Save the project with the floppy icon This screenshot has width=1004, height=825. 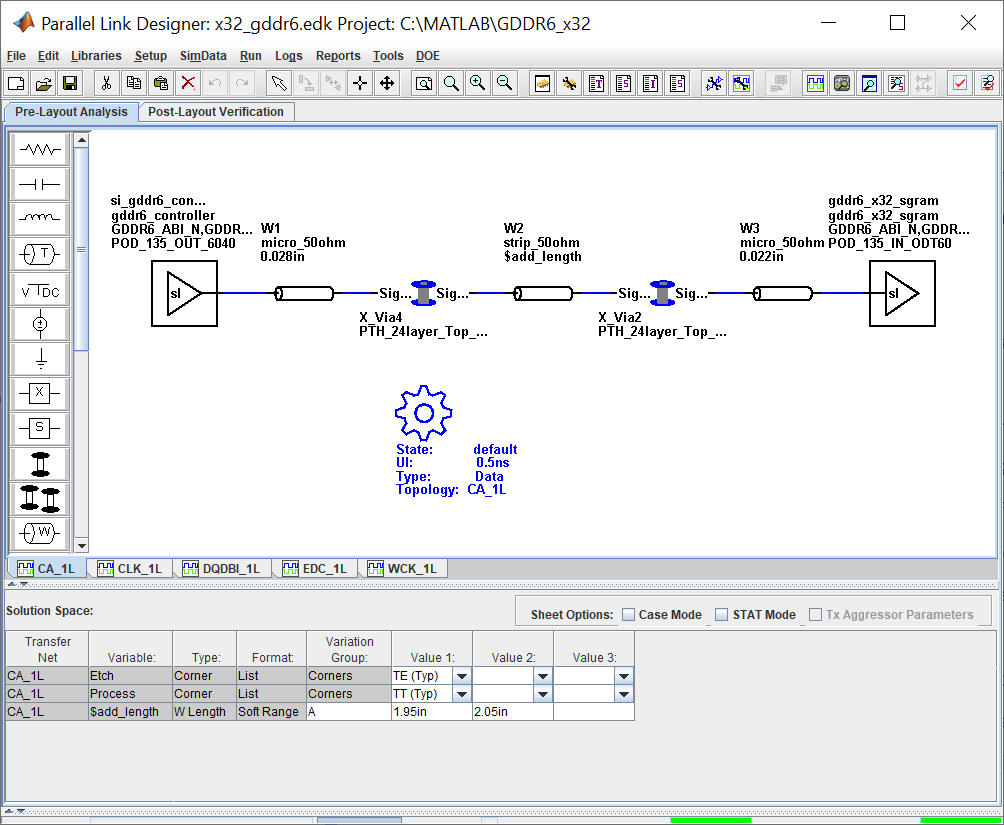pyautogui.click(x=70, y=83)
